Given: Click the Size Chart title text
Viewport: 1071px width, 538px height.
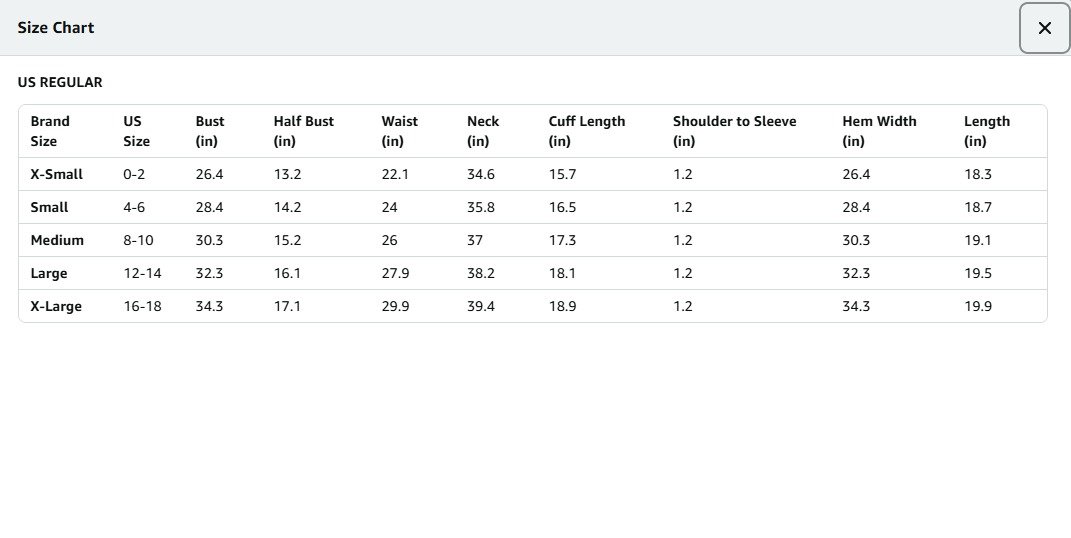Looking at the screenshot, I should tap(56, 28).
